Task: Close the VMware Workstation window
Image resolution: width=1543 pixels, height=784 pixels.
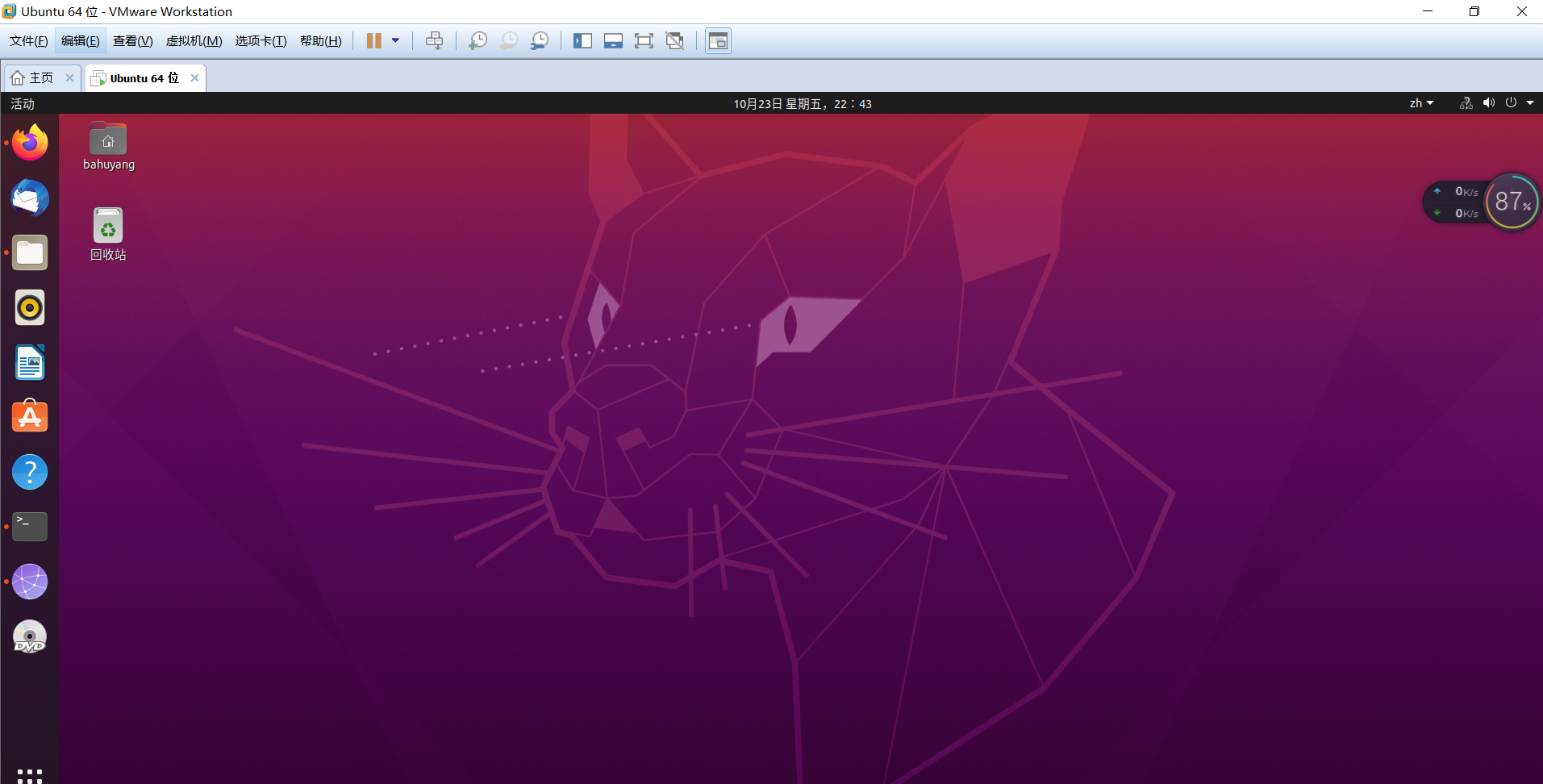Action: coord(1521,11)
